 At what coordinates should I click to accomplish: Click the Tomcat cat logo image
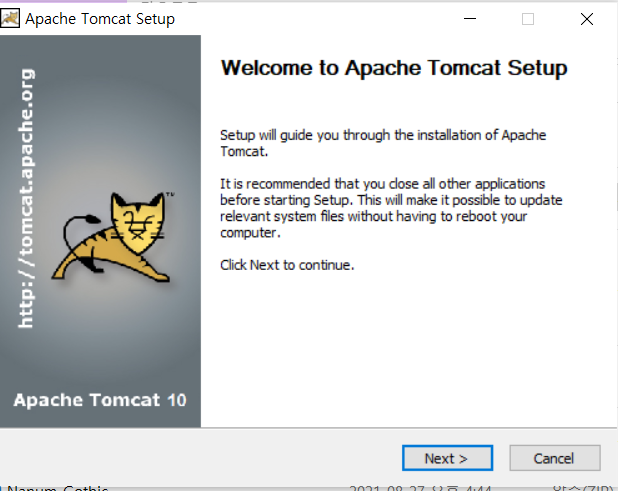(x=113, y=237)
